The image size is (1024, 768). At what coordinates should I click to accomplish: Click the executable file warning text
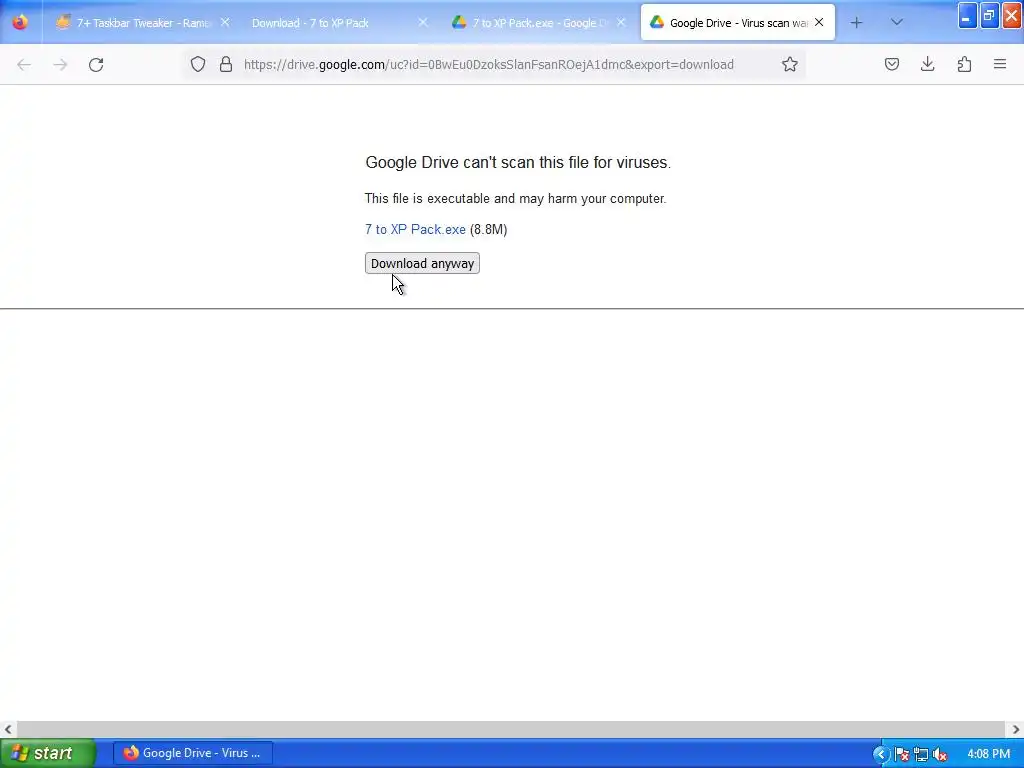point(515,199)
